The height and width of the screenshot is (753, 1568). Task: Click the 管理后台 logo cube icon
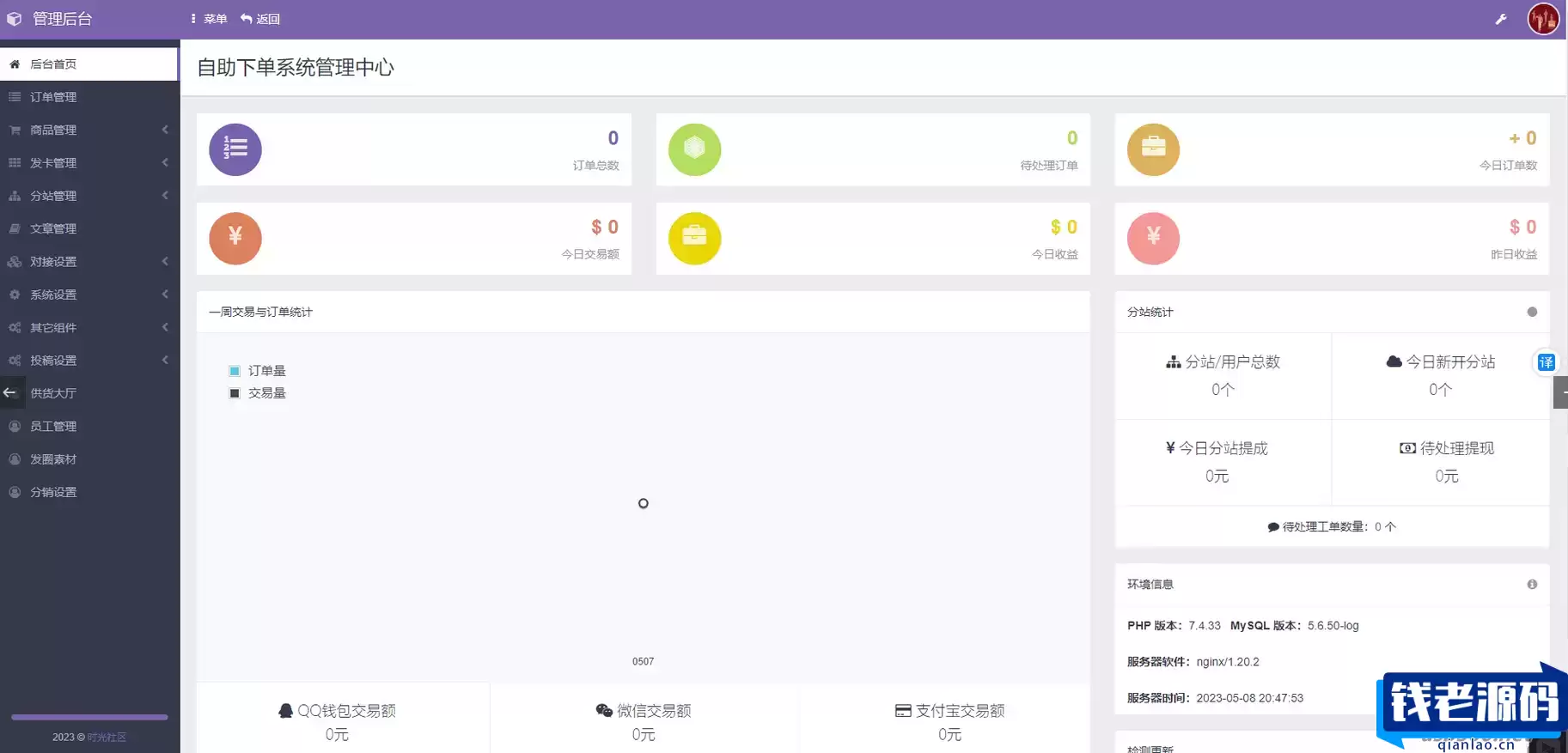tap(15, 19)
